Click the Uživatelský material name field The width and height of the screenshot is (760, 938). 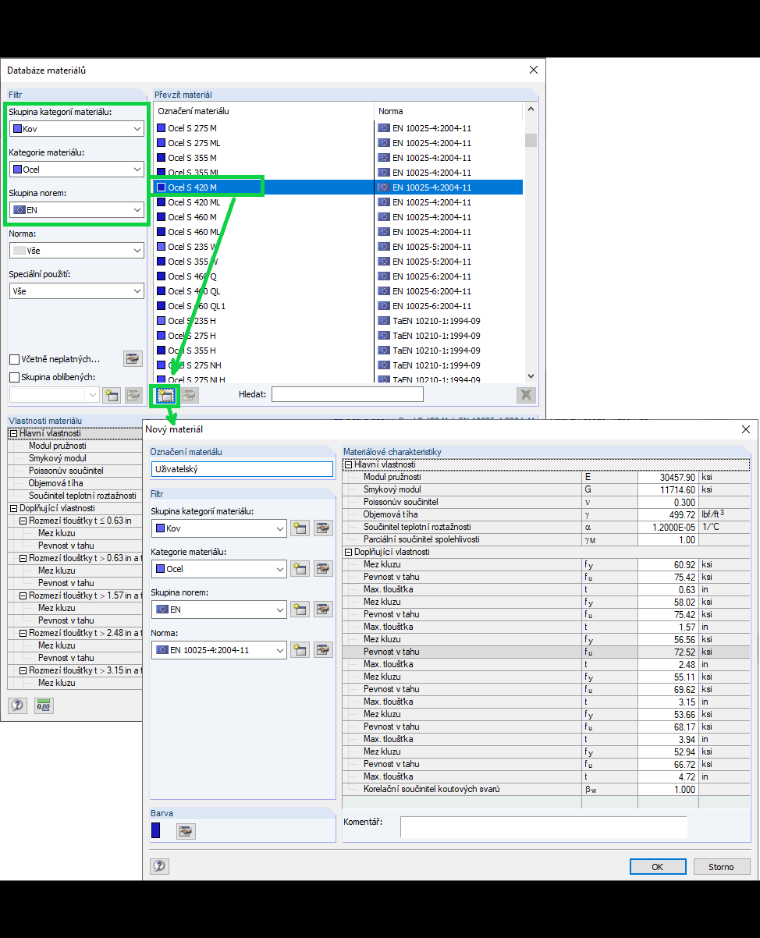tap(242, 469)
